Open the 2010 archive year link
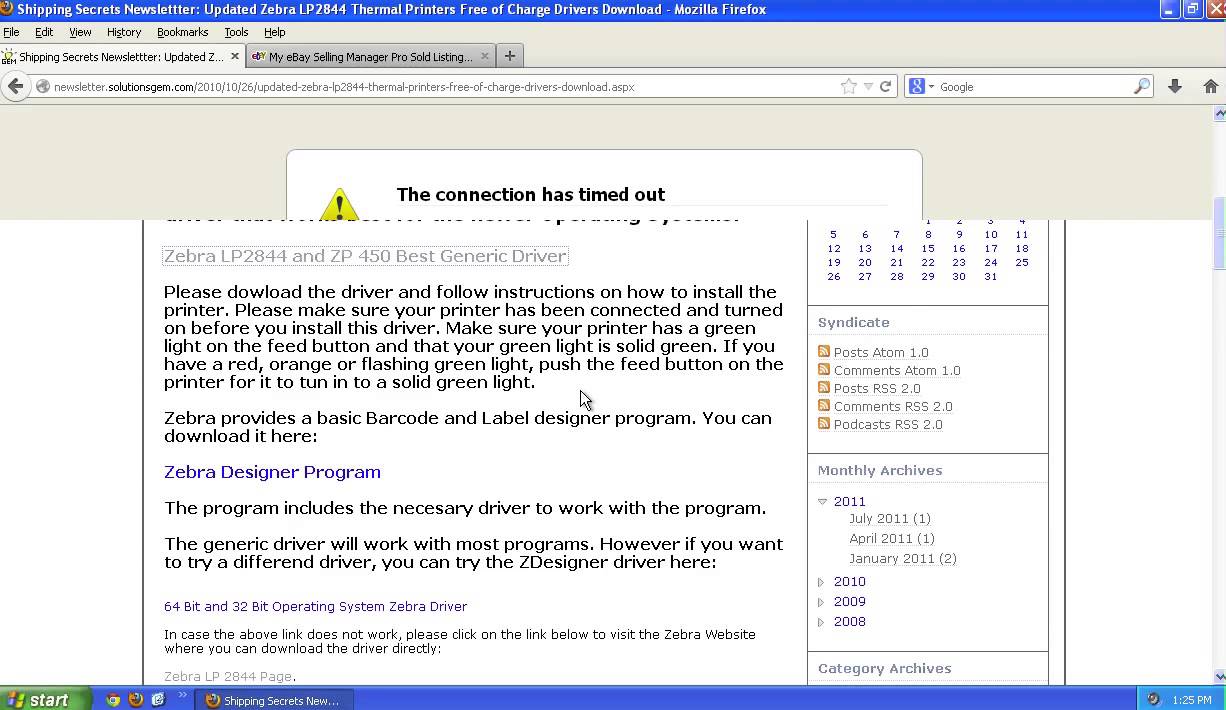Image resolution: width=1226 pixels, height=710 pixels. (850, 581)
